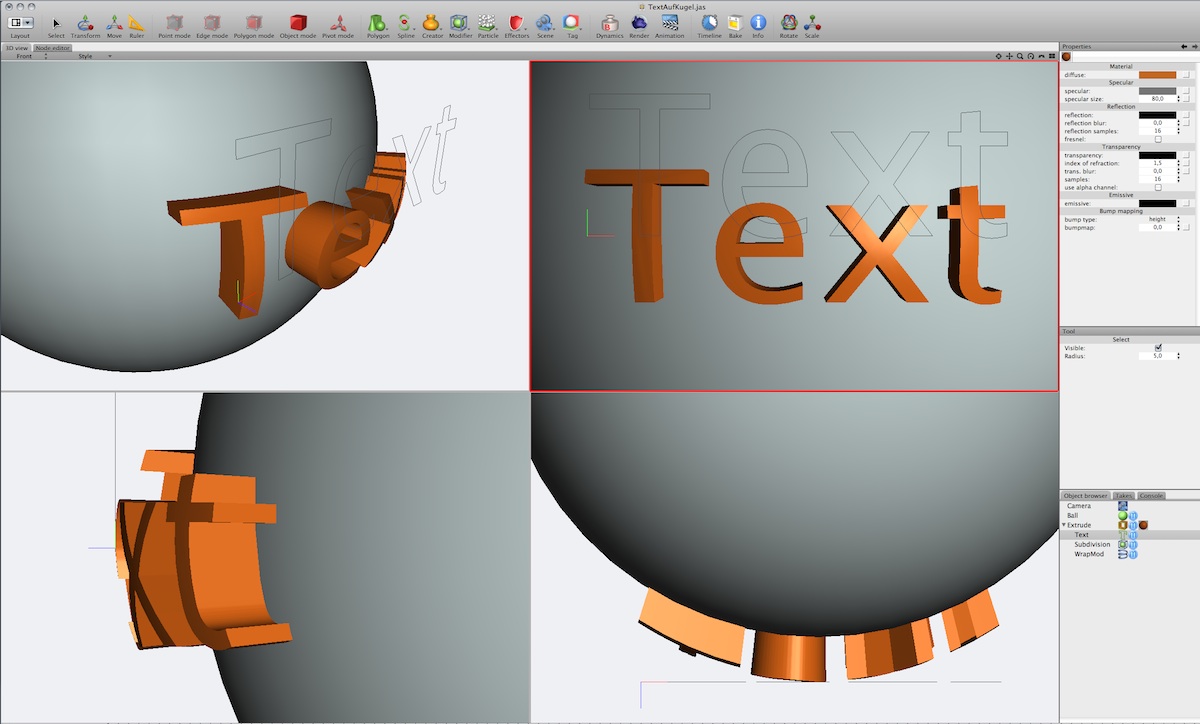Click the reflection blur value field
Image resolution: width=1200 pixels, height=724 pixels.
click(x=1157, y=123)
